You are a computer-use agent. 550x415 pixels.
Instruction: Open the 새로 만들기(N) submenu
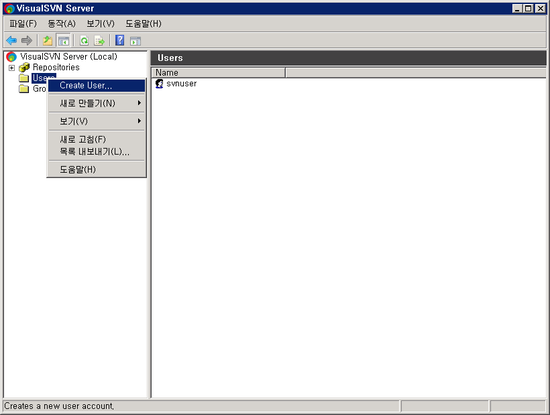pyautogui.click(x=96, y=103)
